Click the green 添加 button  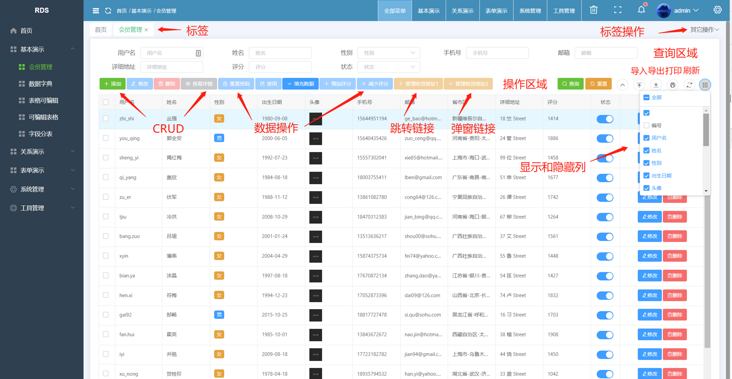[x=112, y=84]
